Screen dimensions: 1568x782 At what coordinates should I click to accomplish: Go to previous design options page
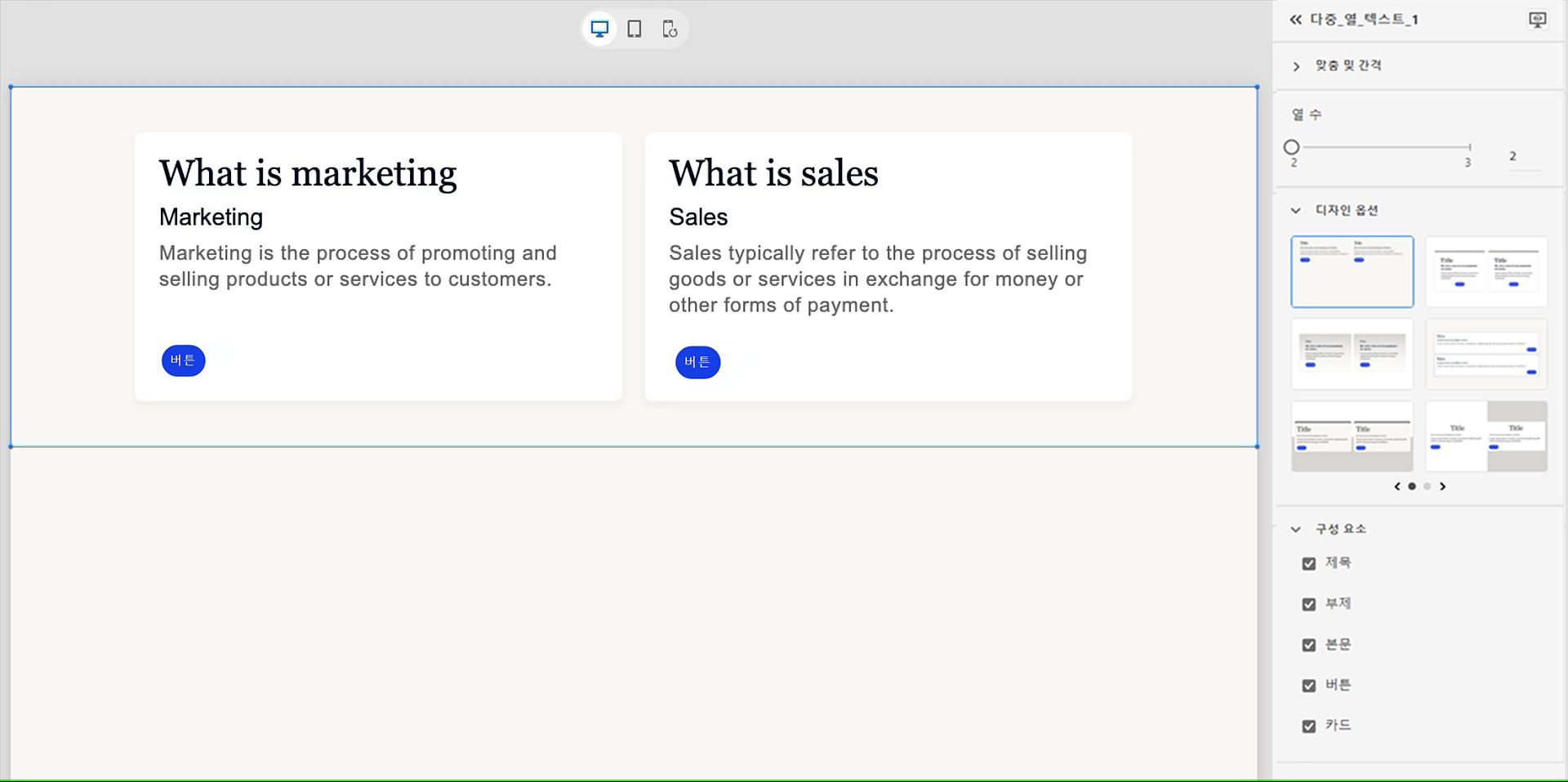1397,486
